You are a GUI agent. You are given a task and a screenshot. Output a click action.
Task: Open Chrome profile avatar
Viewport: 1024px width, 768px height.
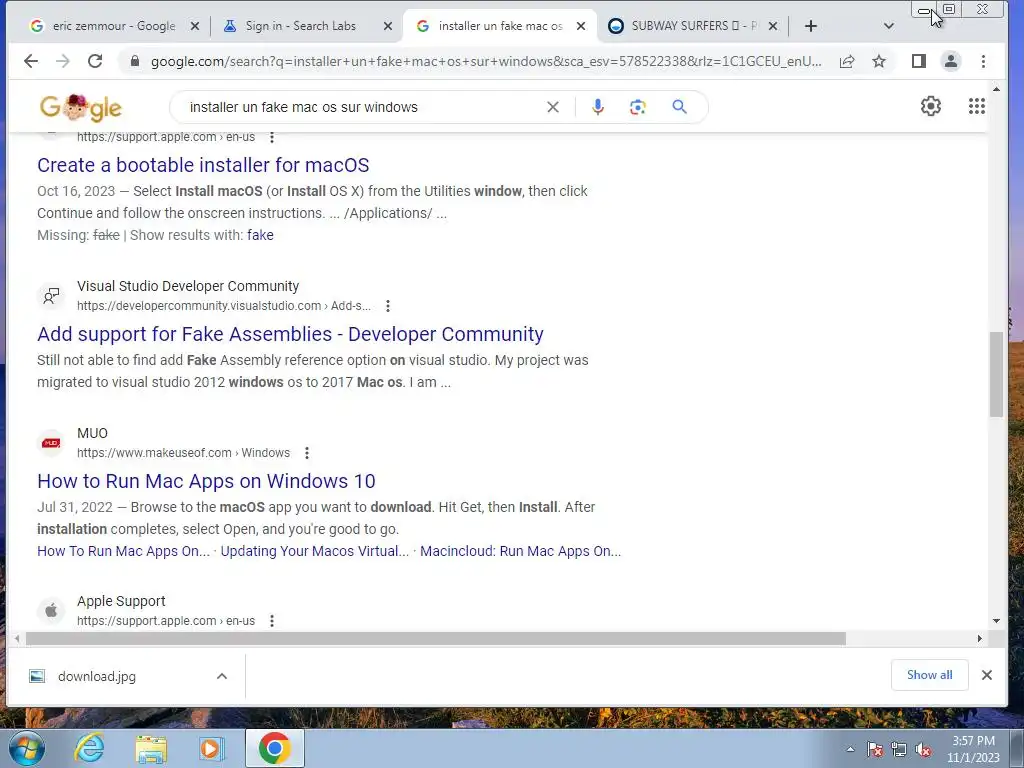pos(951,61)
